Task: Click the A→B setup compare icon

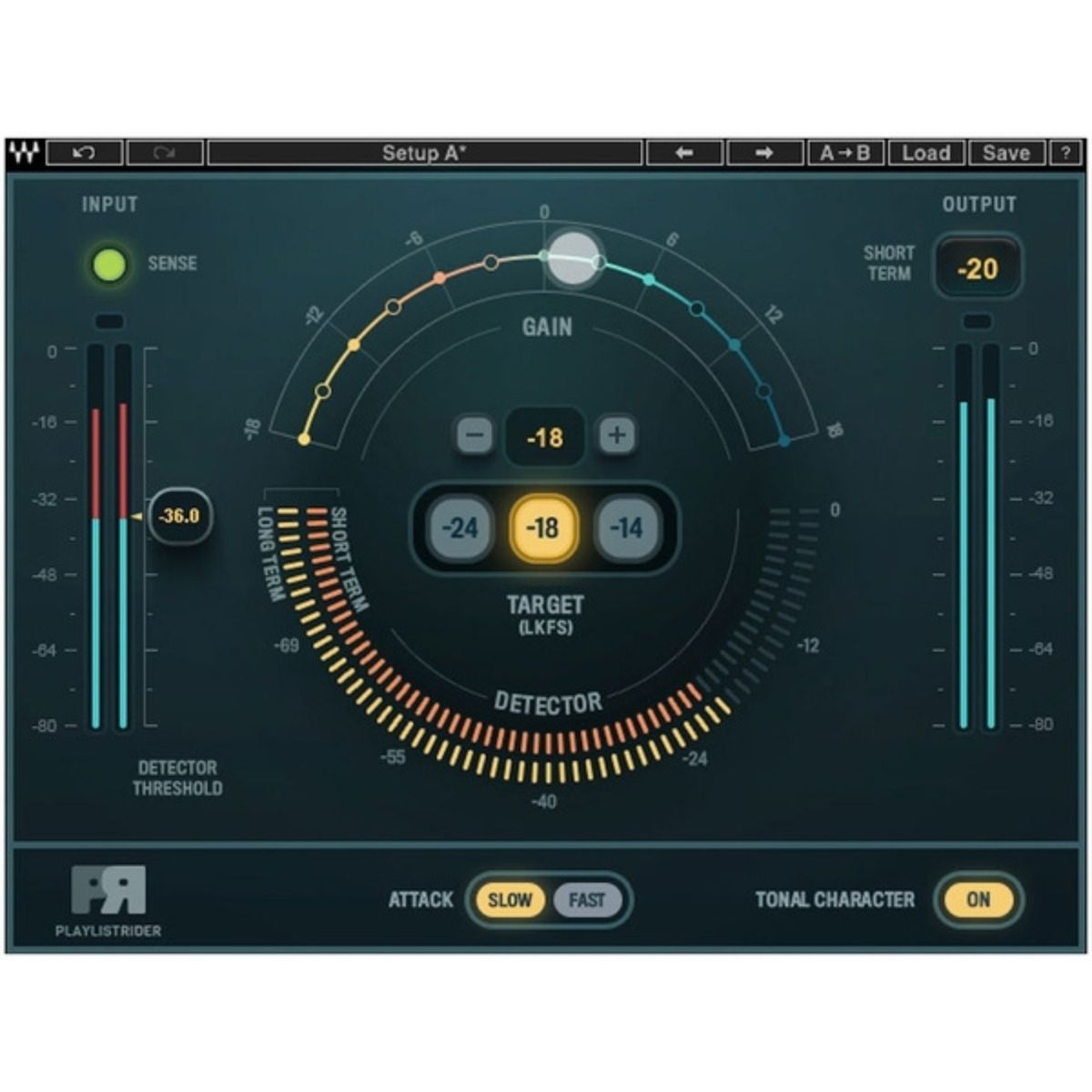Action: point(844,152)
